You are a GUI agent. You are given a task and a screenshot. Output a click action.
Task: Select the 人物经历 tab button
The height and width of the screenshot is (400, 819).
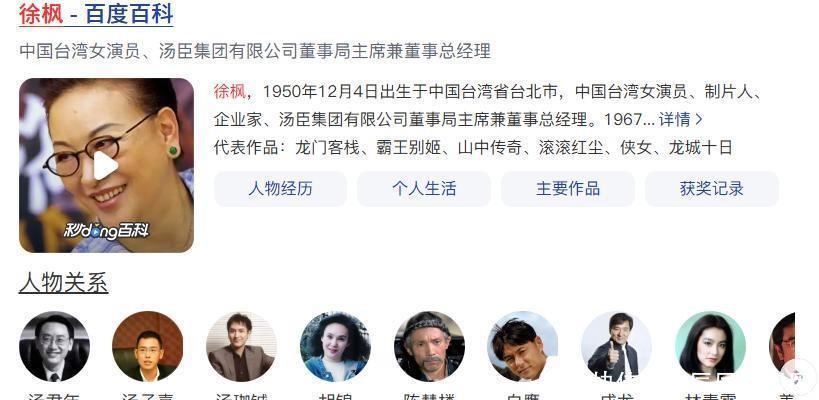(280, 189)
